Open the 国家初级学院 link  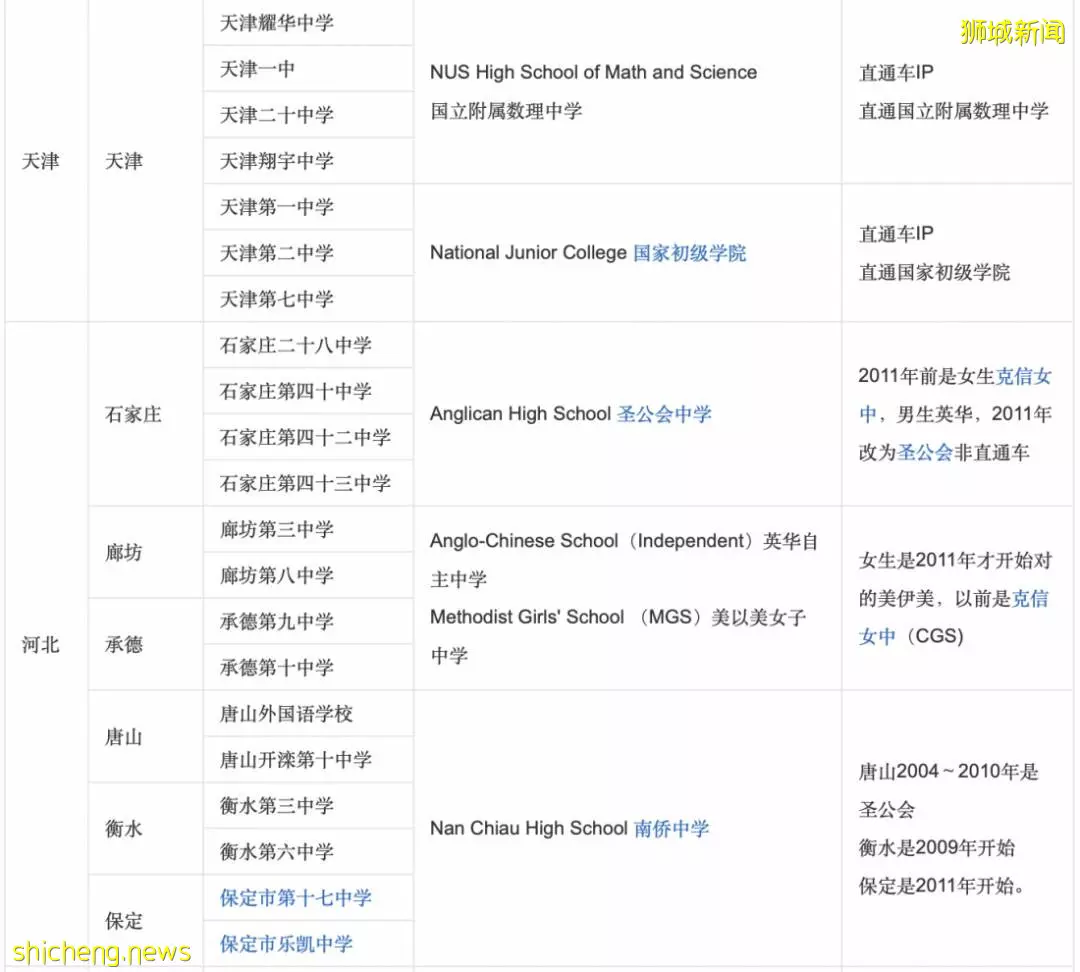689,253
